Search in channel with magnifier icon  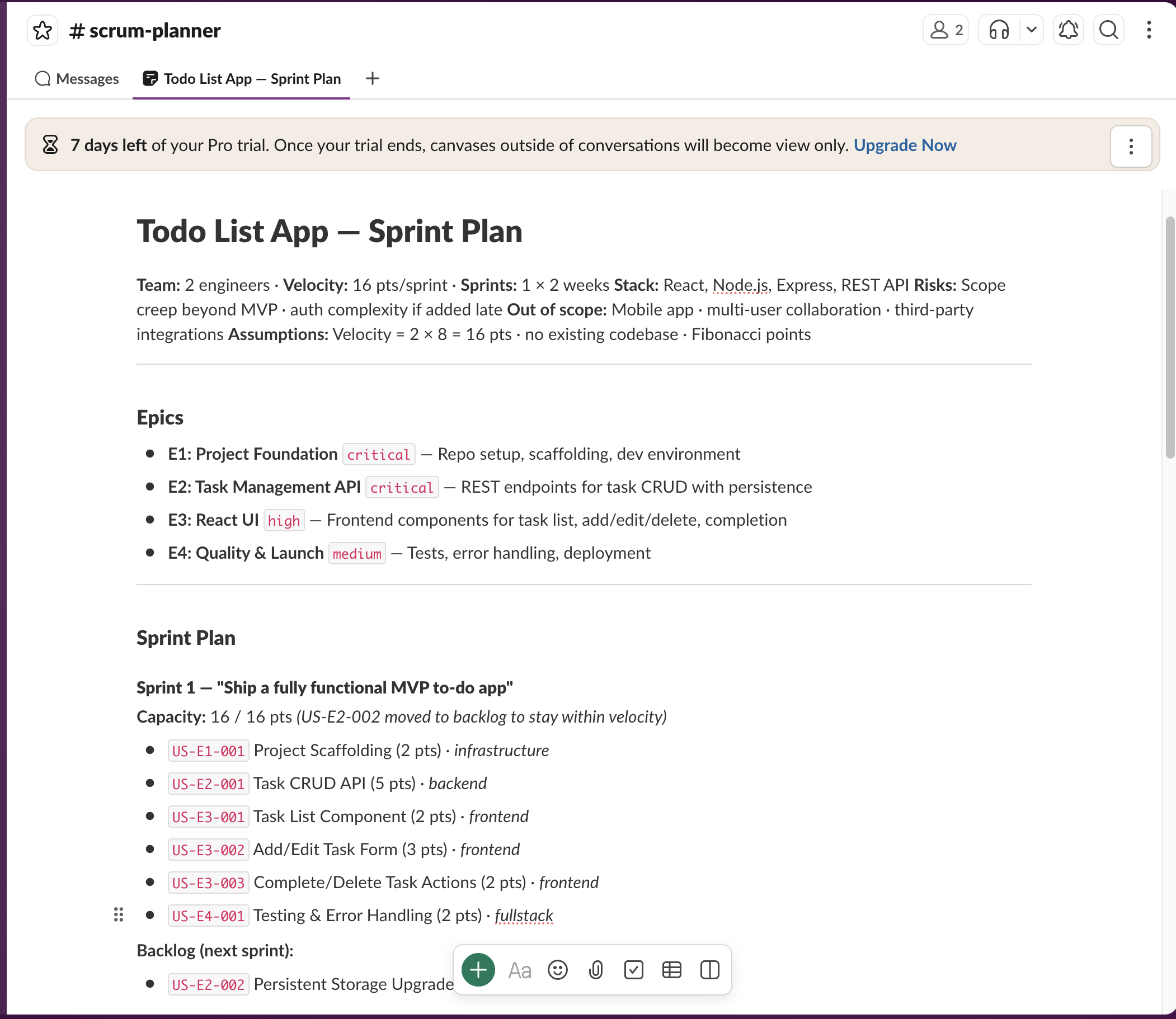pyautogui.click(x=1109, y=30)
